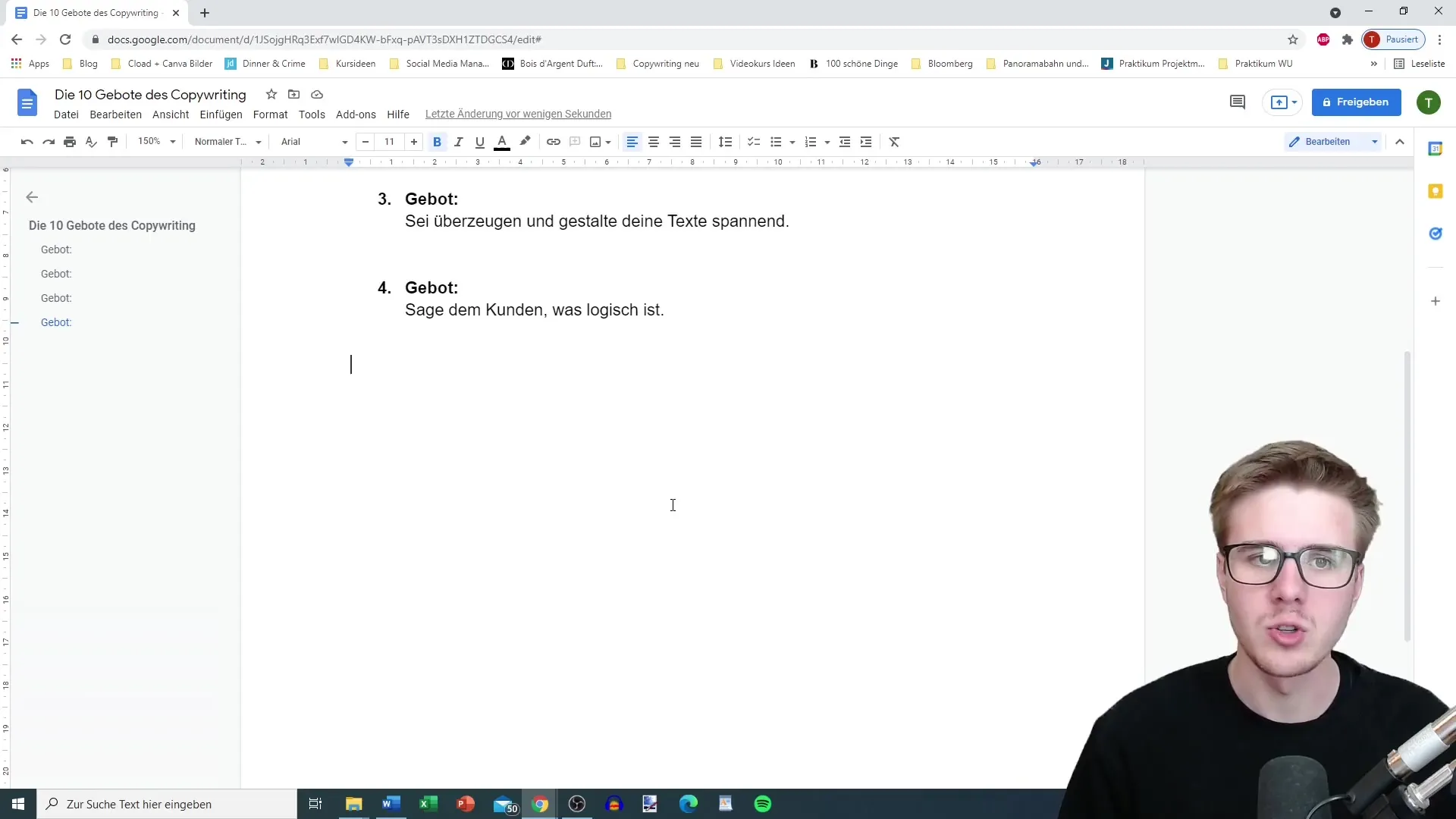Toggle italic formatting icon
This screenshot has height=819, width=1456.
[x=458, y=141]
